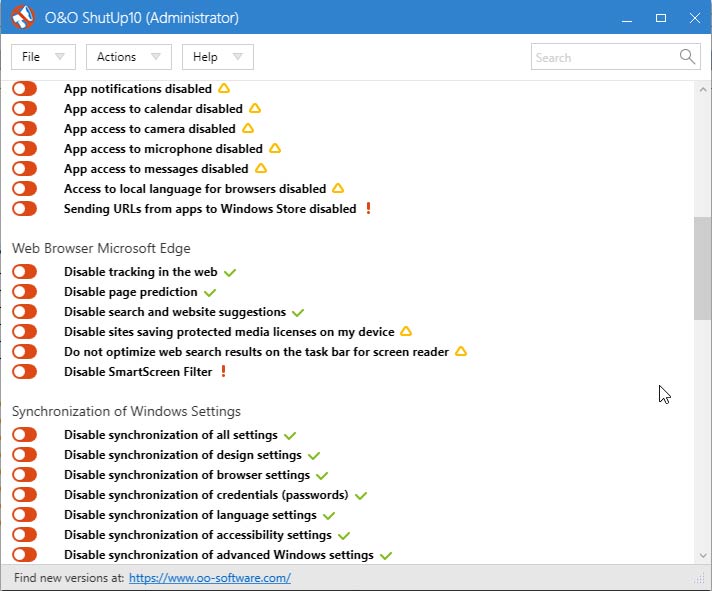
Task: Open the Actions dropdown menu
Action: [x=129, y=57]
